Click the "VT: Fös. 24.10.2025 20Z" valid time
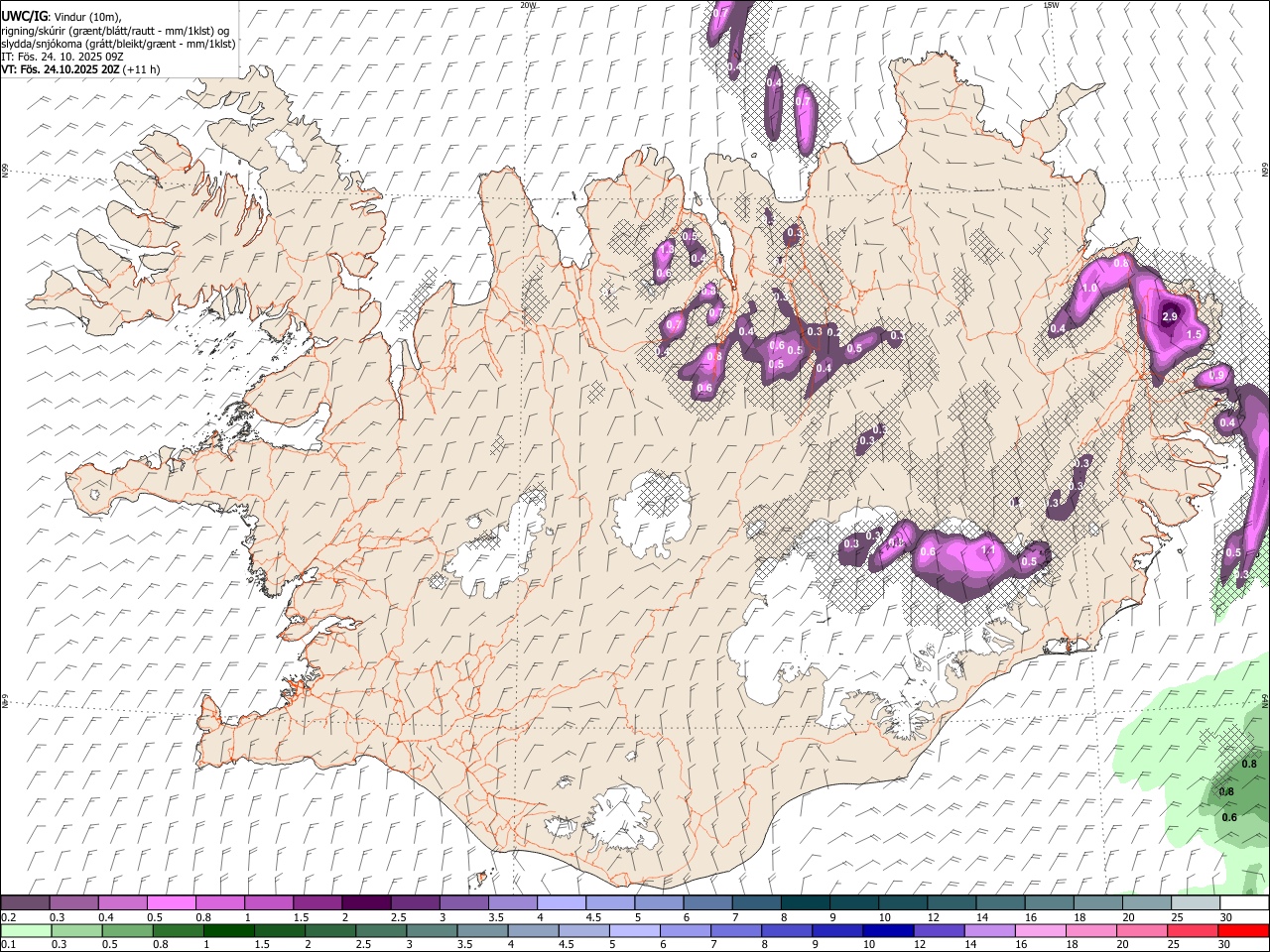Image resolution: width=1270 pixels, height=952 pixels. (62, 69)
